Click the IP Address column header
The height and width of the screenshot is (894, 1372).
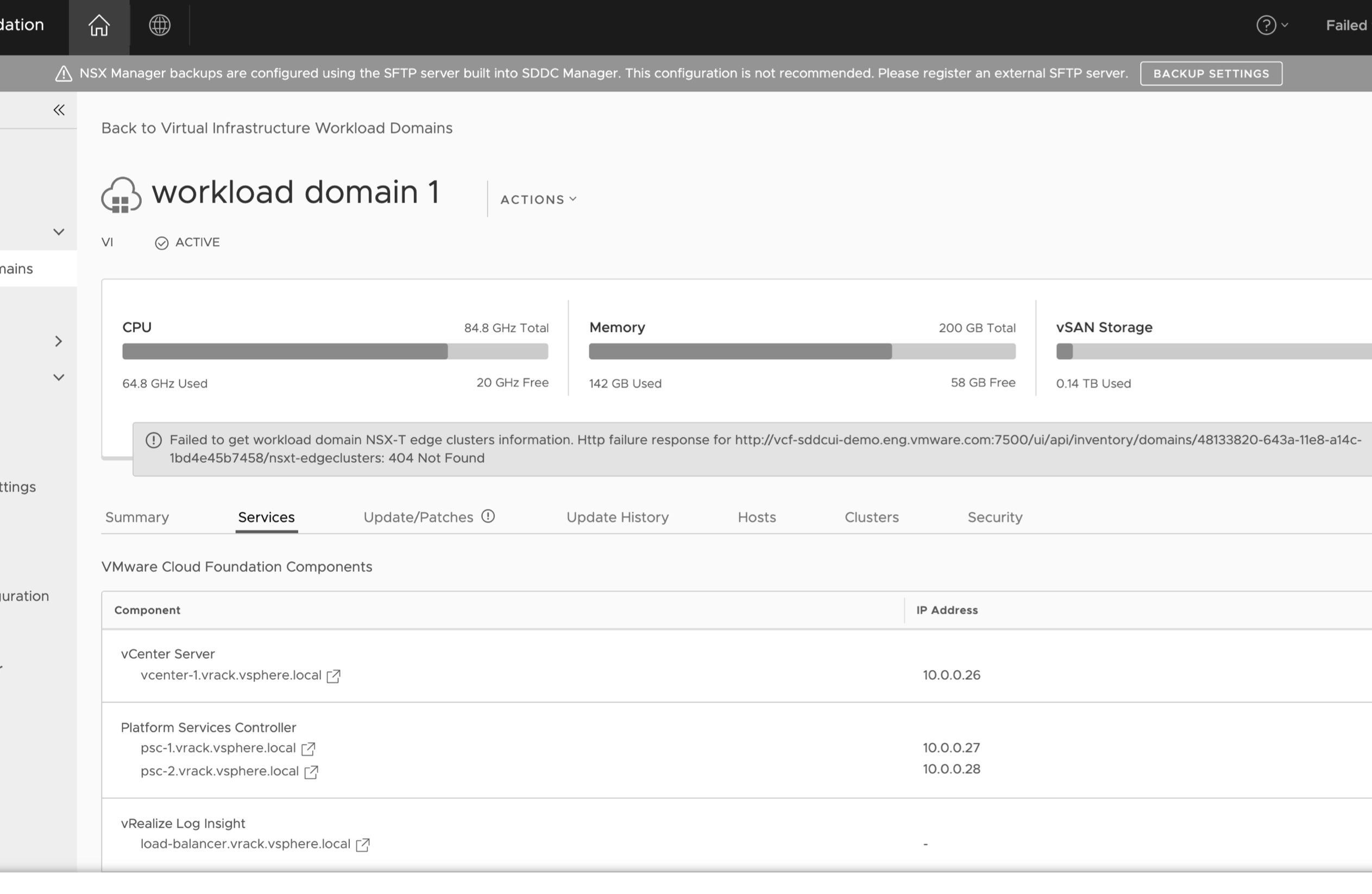click(947, 610)
